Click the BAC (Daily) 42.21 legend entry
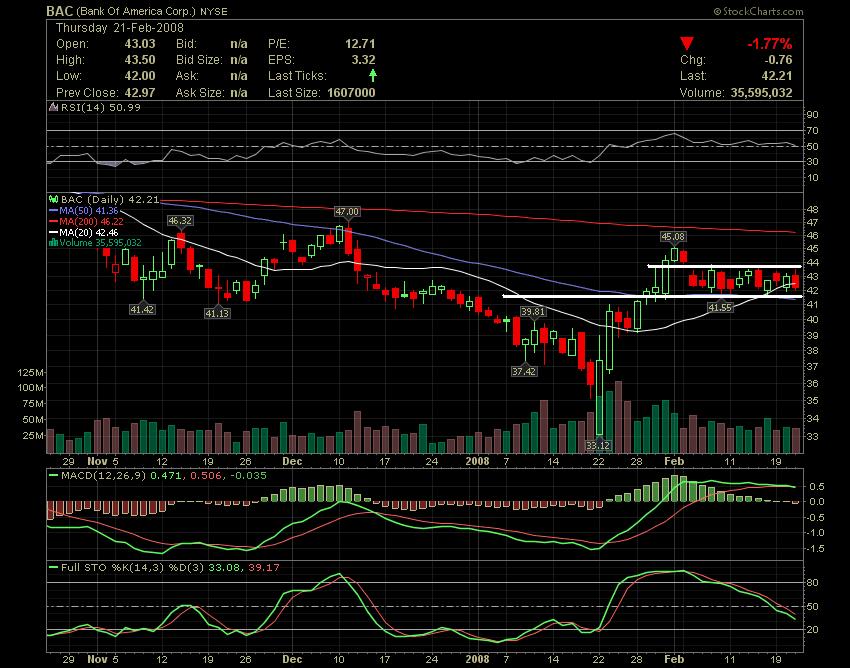850x668 pixels. click(110, 200)
